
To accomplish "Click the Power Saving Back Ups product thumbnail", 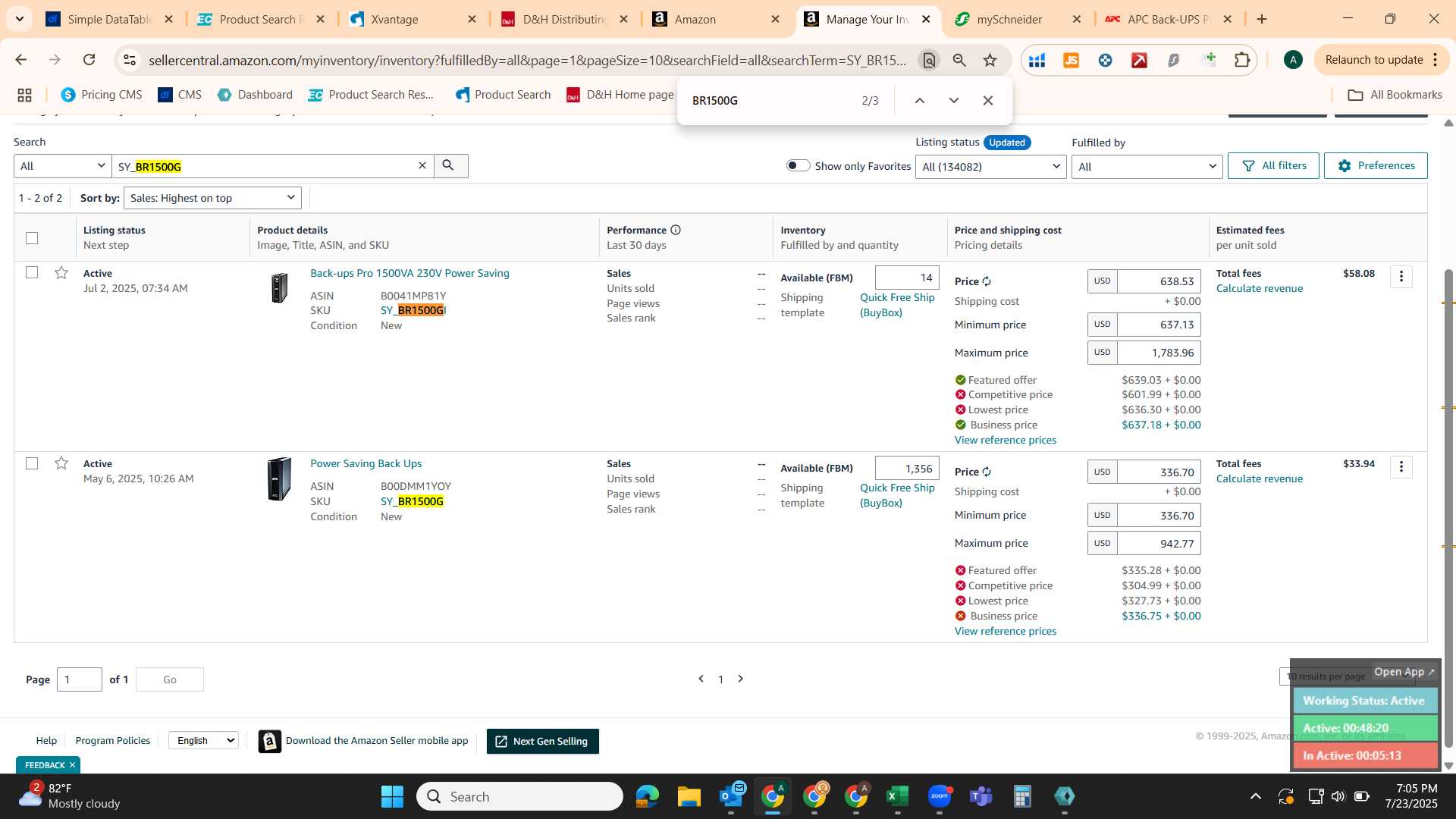I will point(279,479).
